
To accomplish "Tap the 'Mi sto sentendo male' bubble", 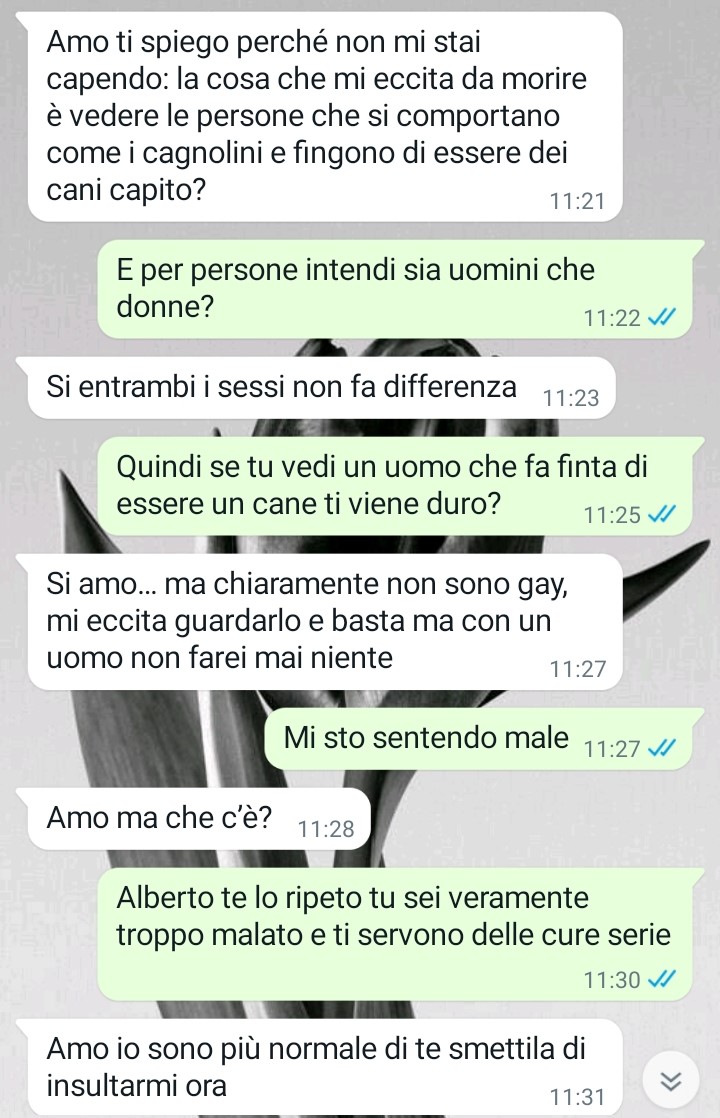I will tap(478, 739).
